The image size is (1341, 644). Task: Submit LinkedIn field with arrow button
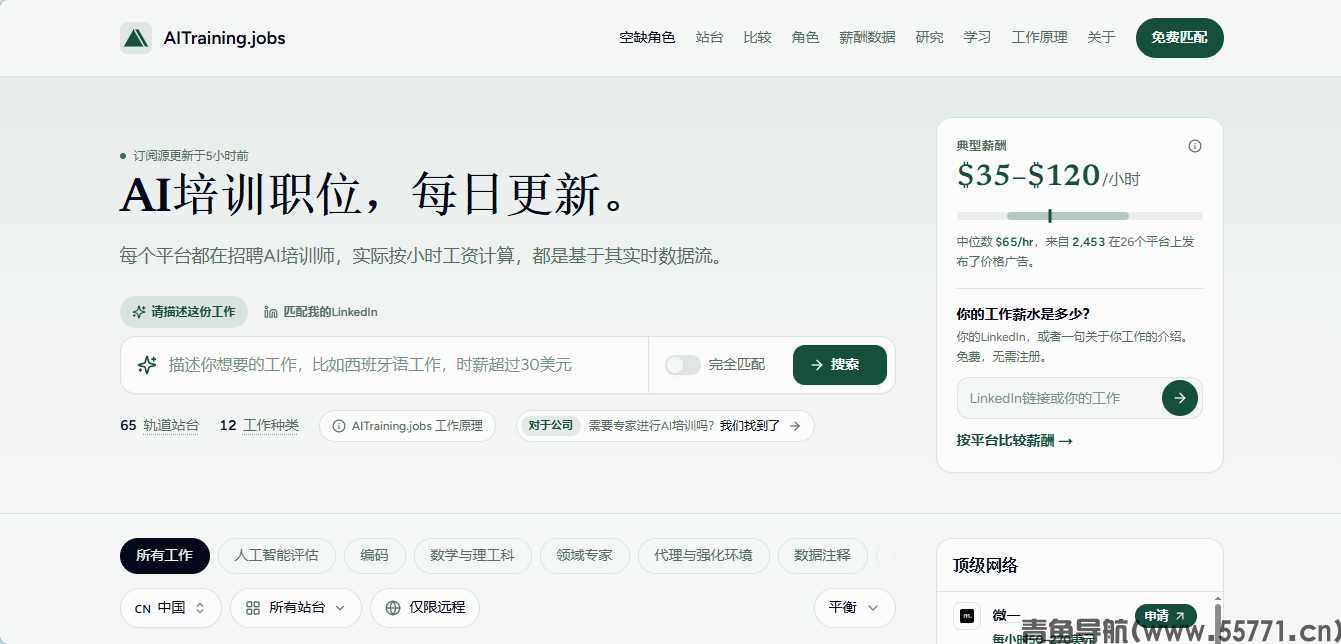pos(1180,398)
